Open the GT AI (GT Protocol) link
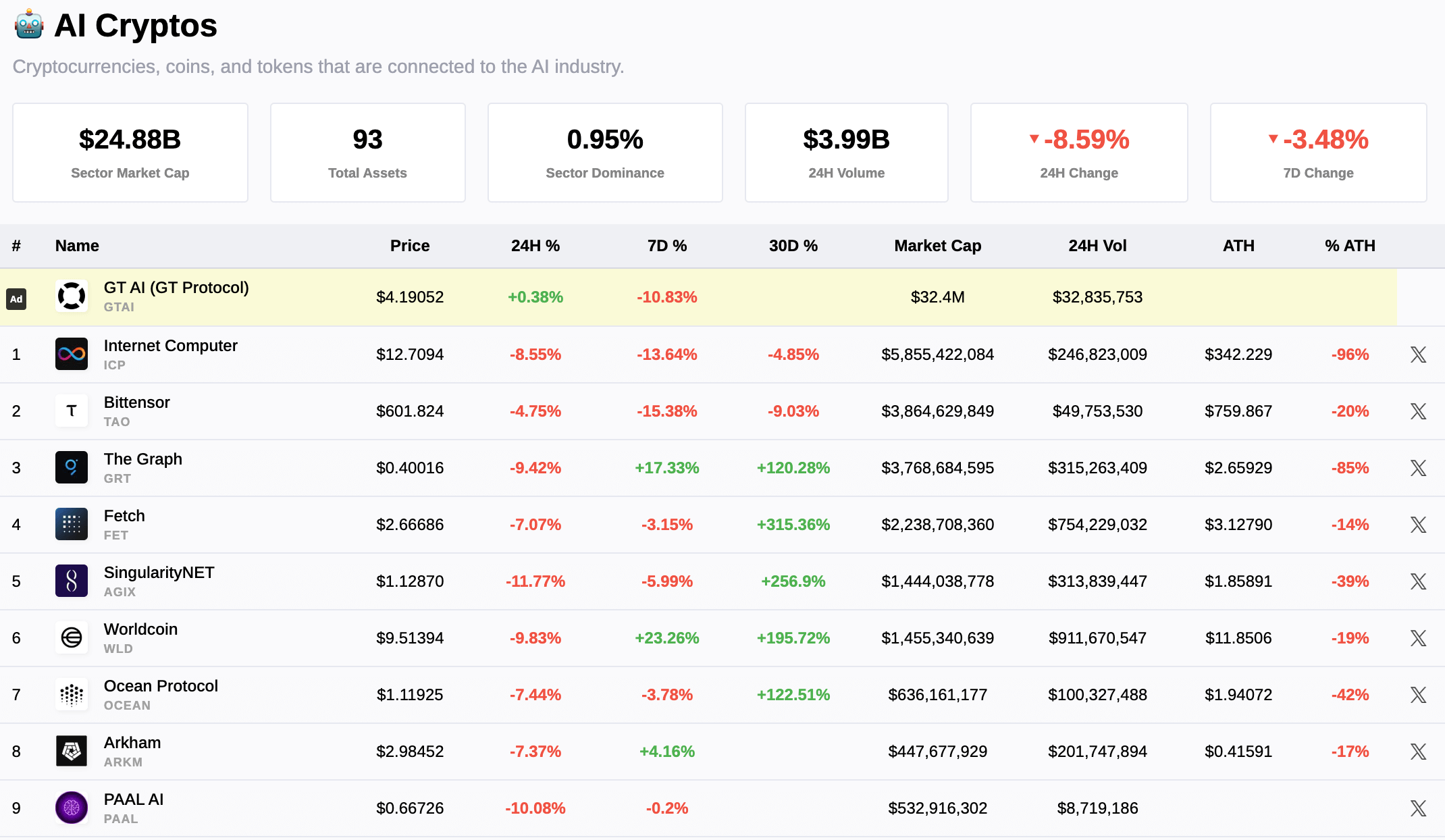This screenshot has width=1445, height=840. point(176,288)
